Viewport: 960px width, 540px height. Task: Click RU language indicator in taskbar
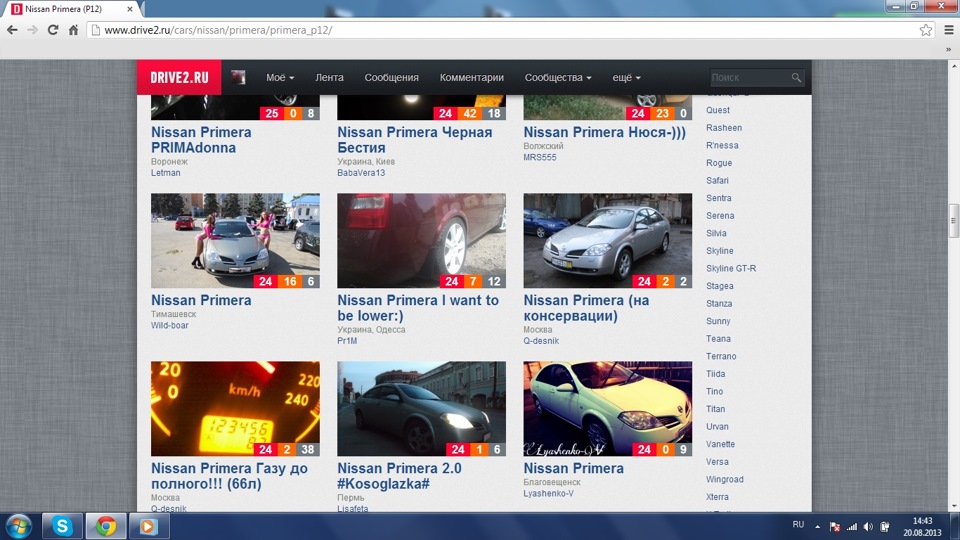798,525
